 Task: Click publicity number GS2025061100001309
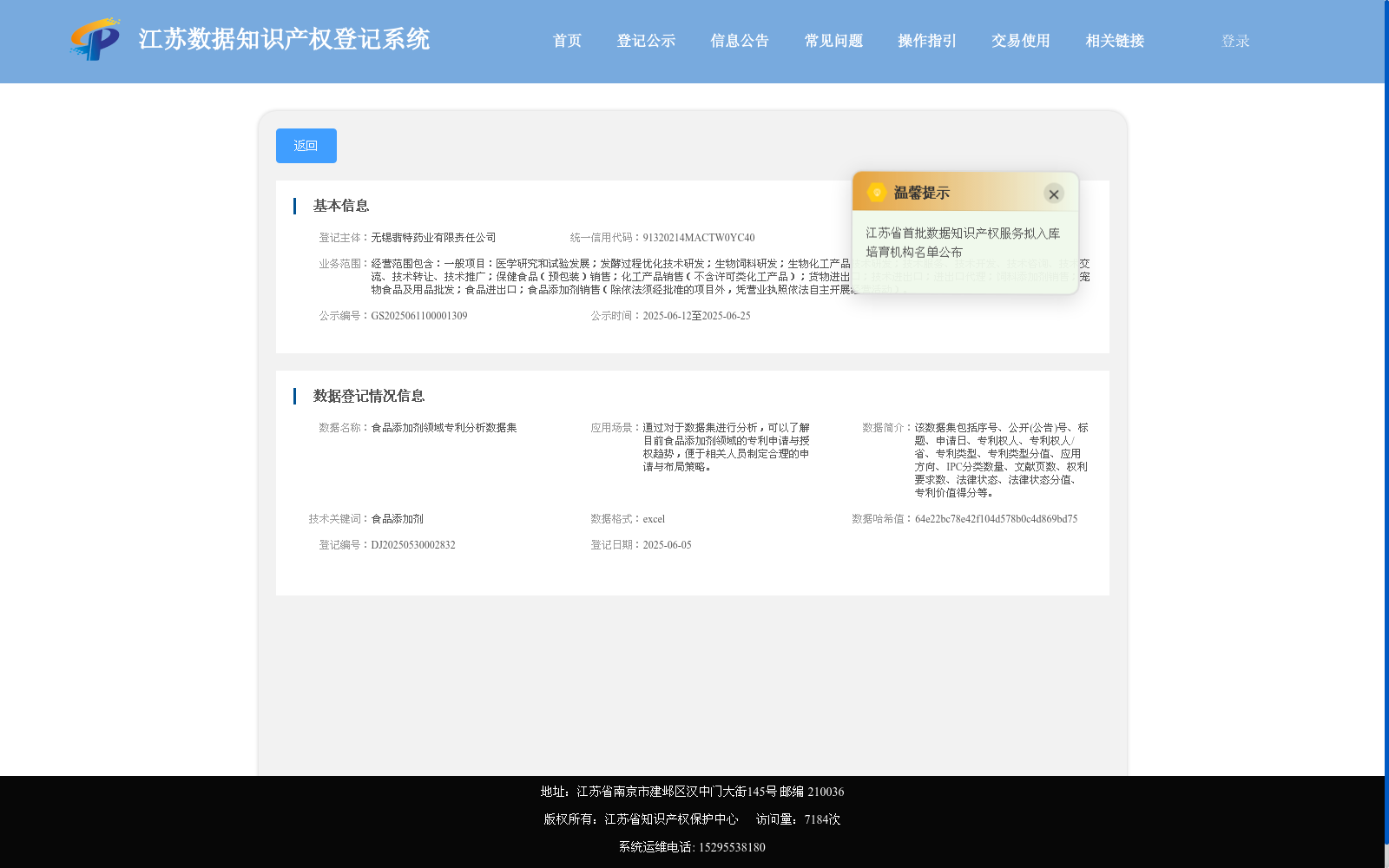point(419,316)
